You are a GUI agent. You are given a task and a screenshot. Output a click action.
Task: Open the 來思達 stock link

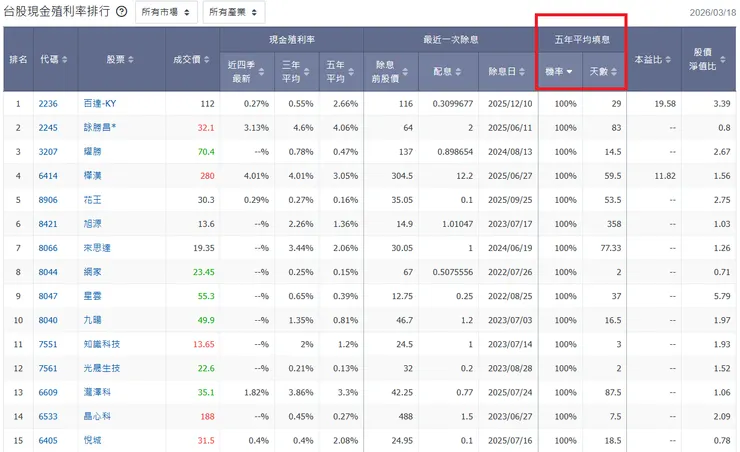97,248
